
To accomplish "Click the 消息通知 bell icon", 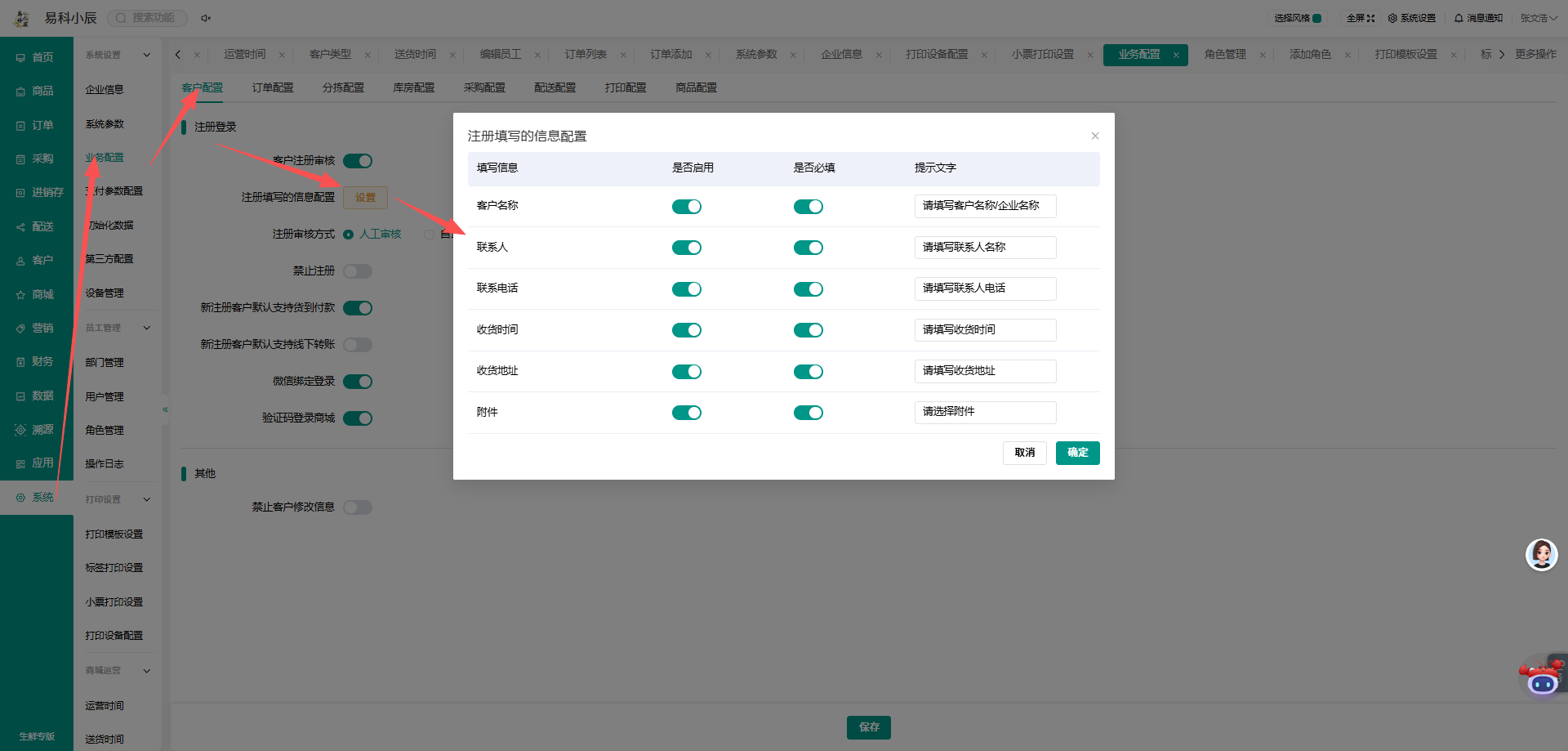I will pyautogui.click(x=1459, y=18).
